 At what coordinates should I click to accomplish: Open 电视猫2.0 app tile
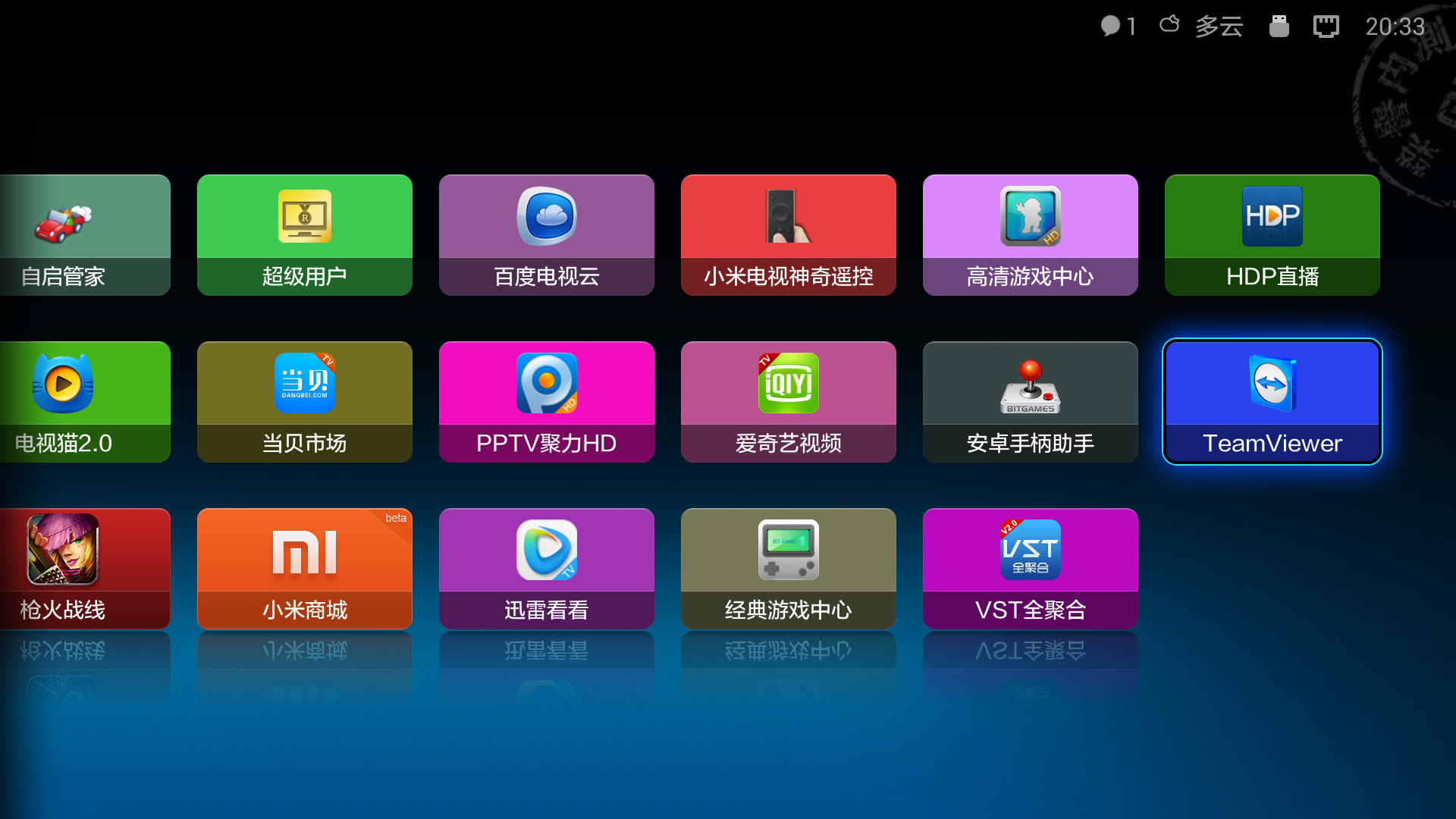[x=83, y=401]
